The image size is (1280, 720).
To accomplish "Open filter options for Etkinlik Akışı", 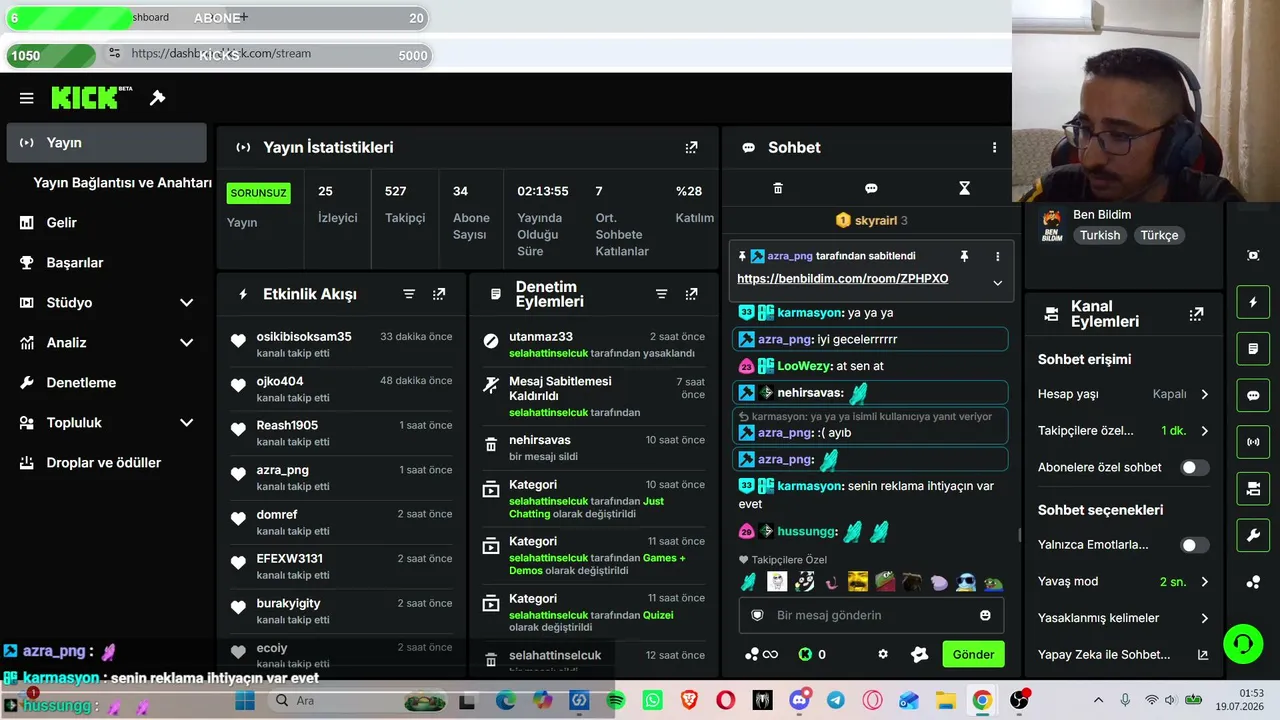I will pyautogui.click(x=409, y=294).
